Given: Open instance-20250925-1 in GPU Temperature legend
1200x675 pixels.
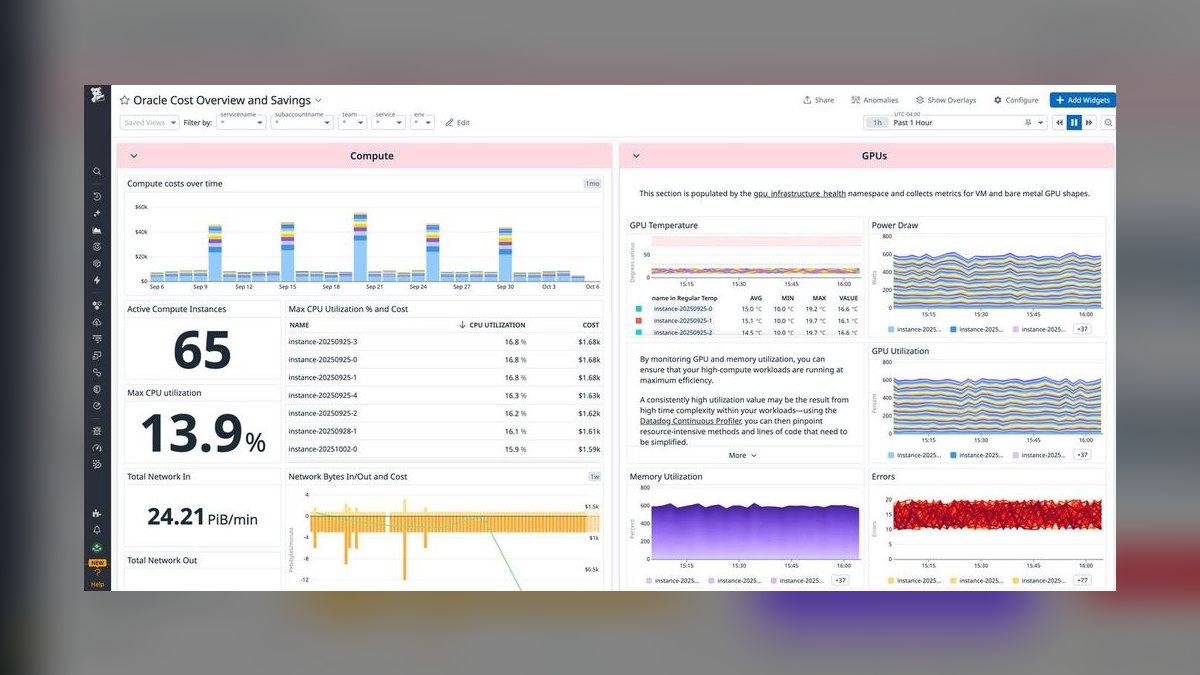Looking at the screenshot, I should (683, 321).
